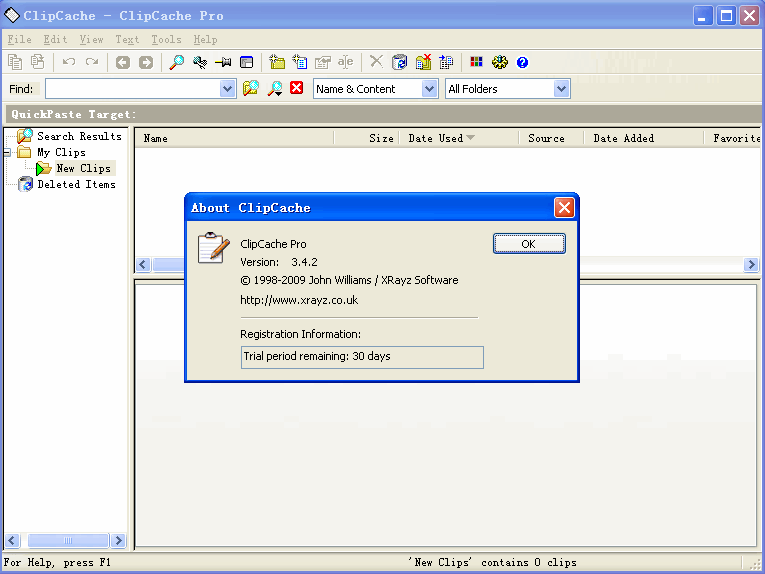Click status text "'New Clips' contains 0 clips"
This screenshot has width=765, height=574.
point(492,562)
